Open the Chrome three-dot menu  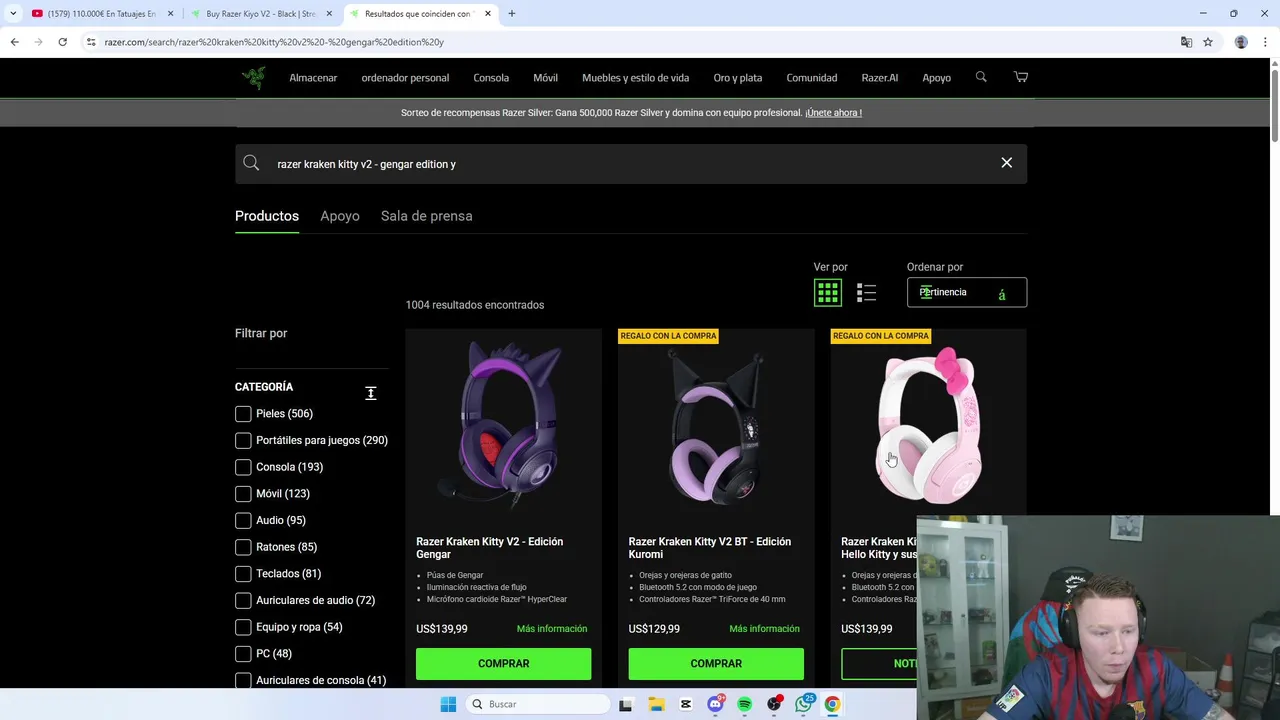(1266, 42)
